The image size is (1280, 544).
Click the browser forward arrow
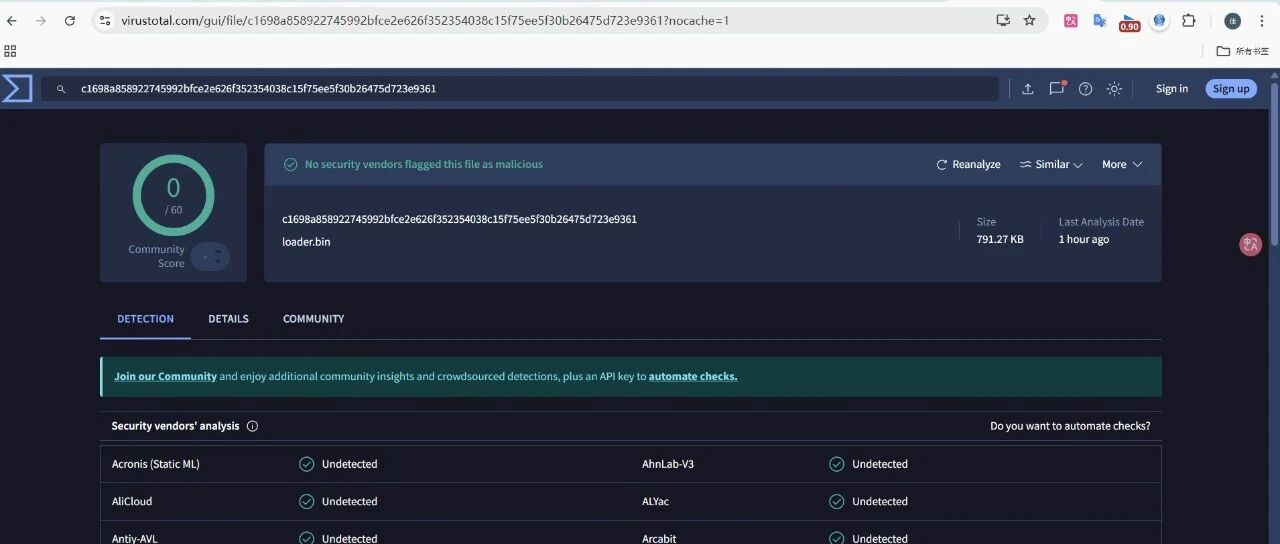41,20
